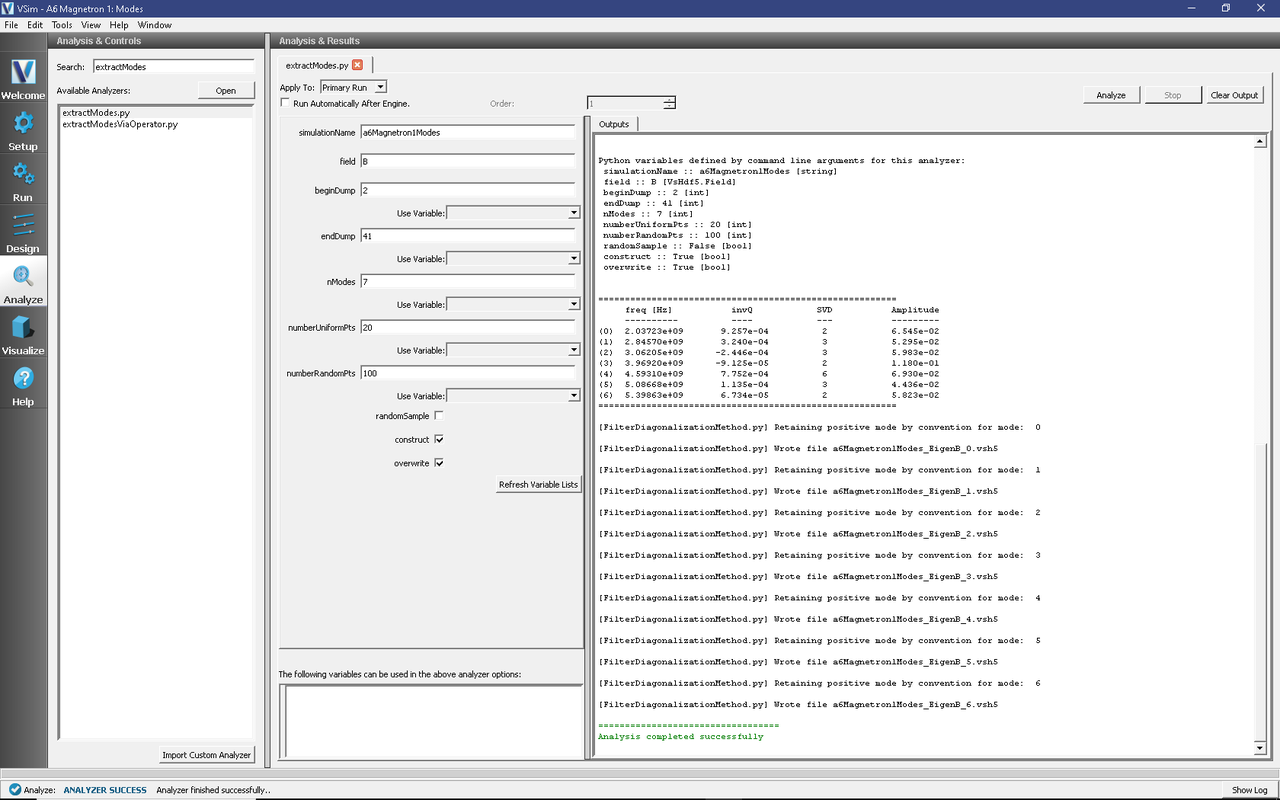
Task: Open the Help sidebar section
Action: (23, 386)
